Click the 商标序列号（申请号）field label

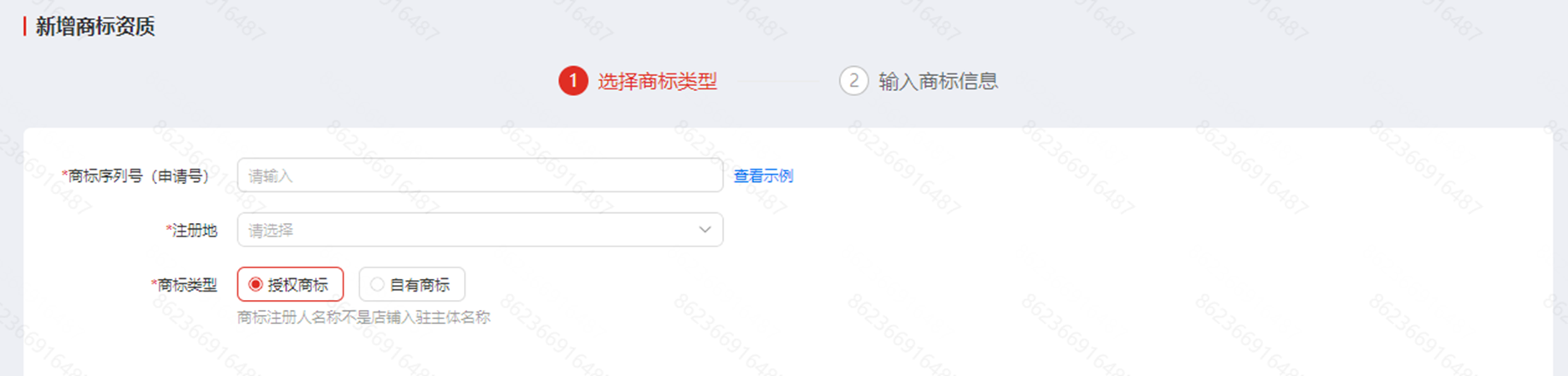(136, 176)
